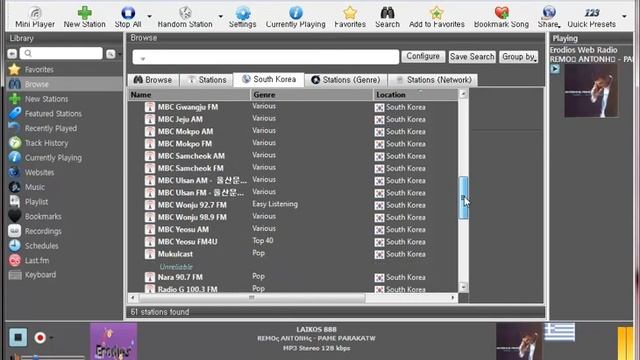This screenshot has height=360, width=640.
Task: Select MBC Jeju AM station
Action: click(180, 120)
